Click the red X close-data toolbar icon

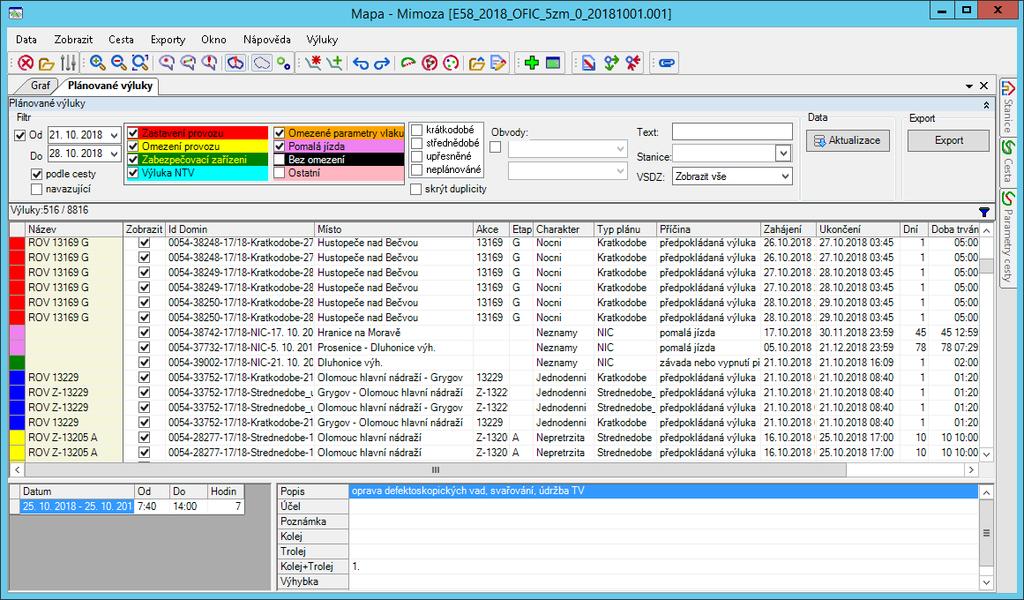[25, 63]
